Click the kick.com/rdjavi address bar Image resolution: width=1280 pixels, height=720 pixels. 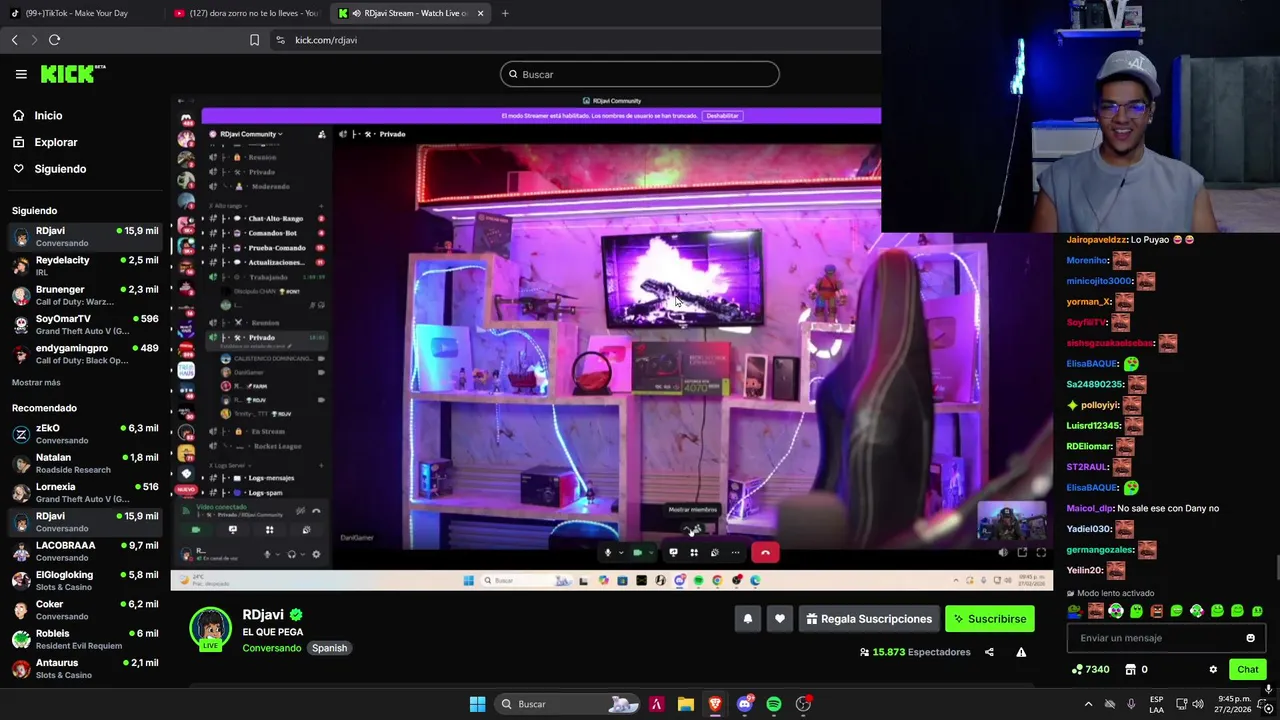[x=326, y=40]
